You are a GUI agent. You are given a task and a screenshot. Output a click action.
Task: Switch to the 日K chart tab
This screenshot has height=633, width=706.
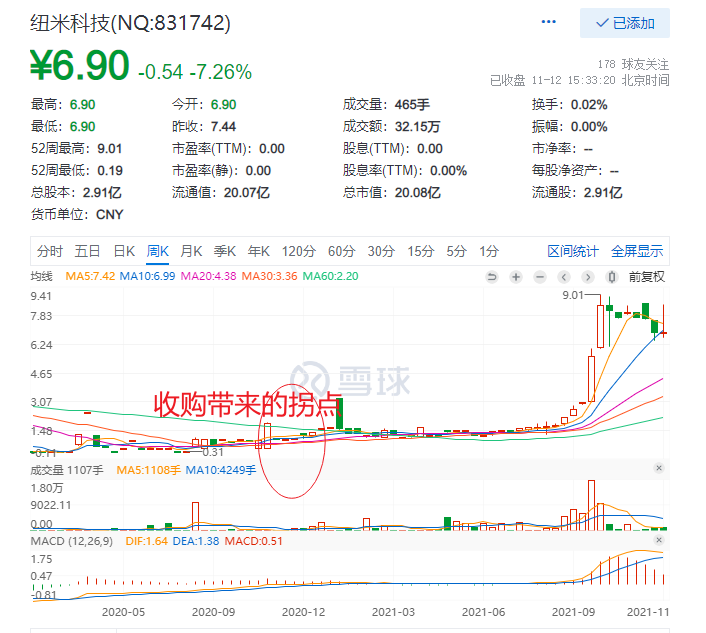click(124, 250)
